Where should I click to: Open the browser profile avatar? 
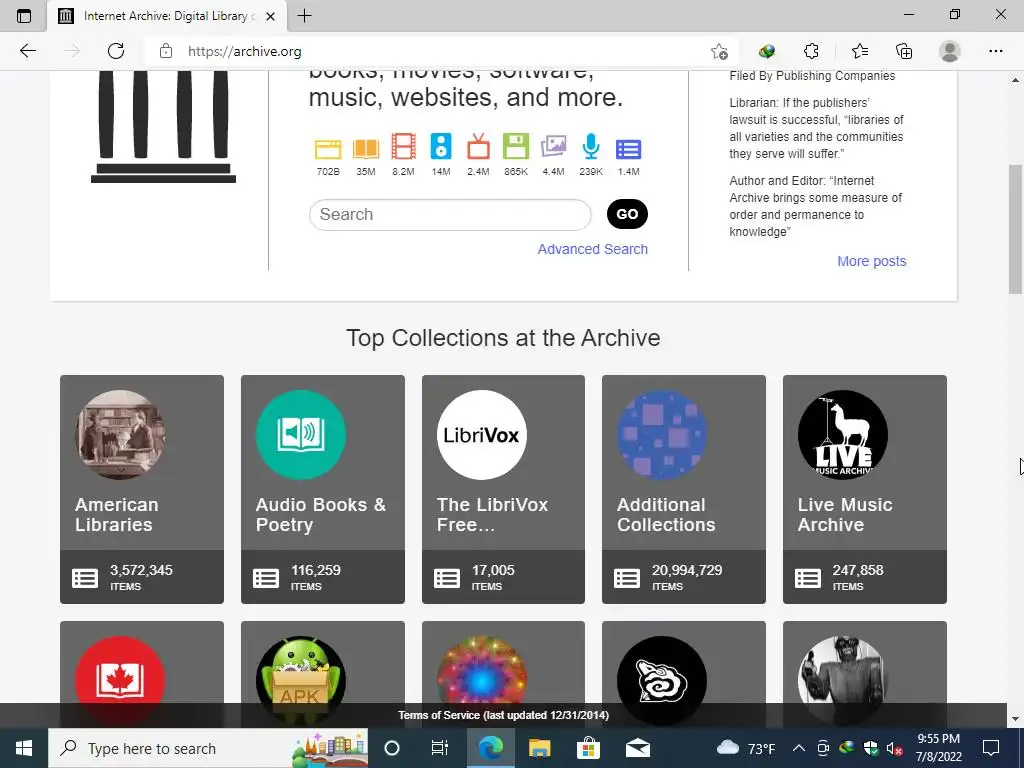click(x=950, y=51)
